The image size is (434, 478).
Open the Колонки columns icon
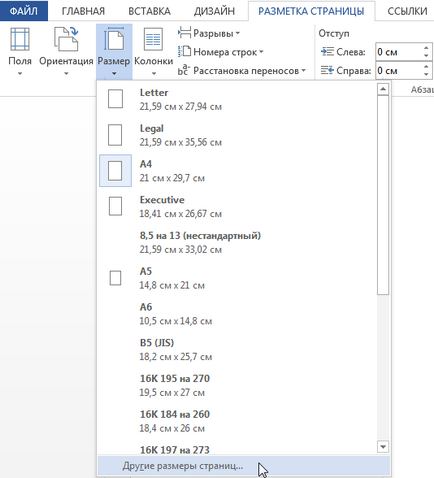pyautogui.click(x=153, y=40)
